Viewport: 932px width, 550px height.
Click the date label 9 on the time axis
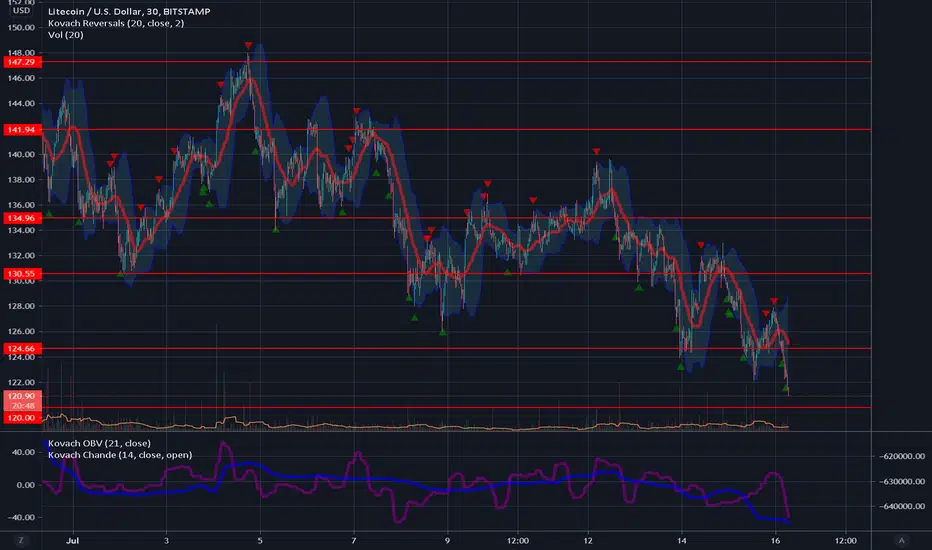pyautogui.click(x=447, y=541)
